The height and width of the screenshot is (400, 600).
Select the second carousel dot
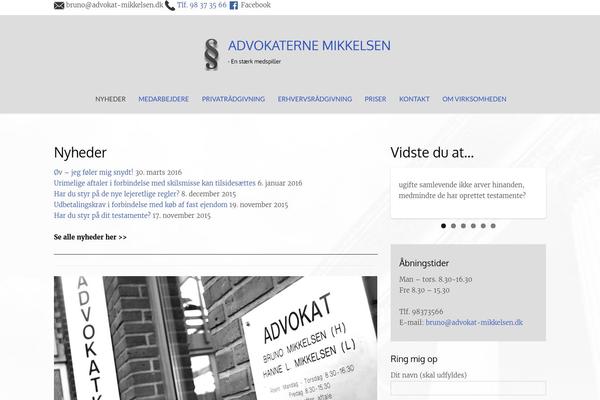453,226
